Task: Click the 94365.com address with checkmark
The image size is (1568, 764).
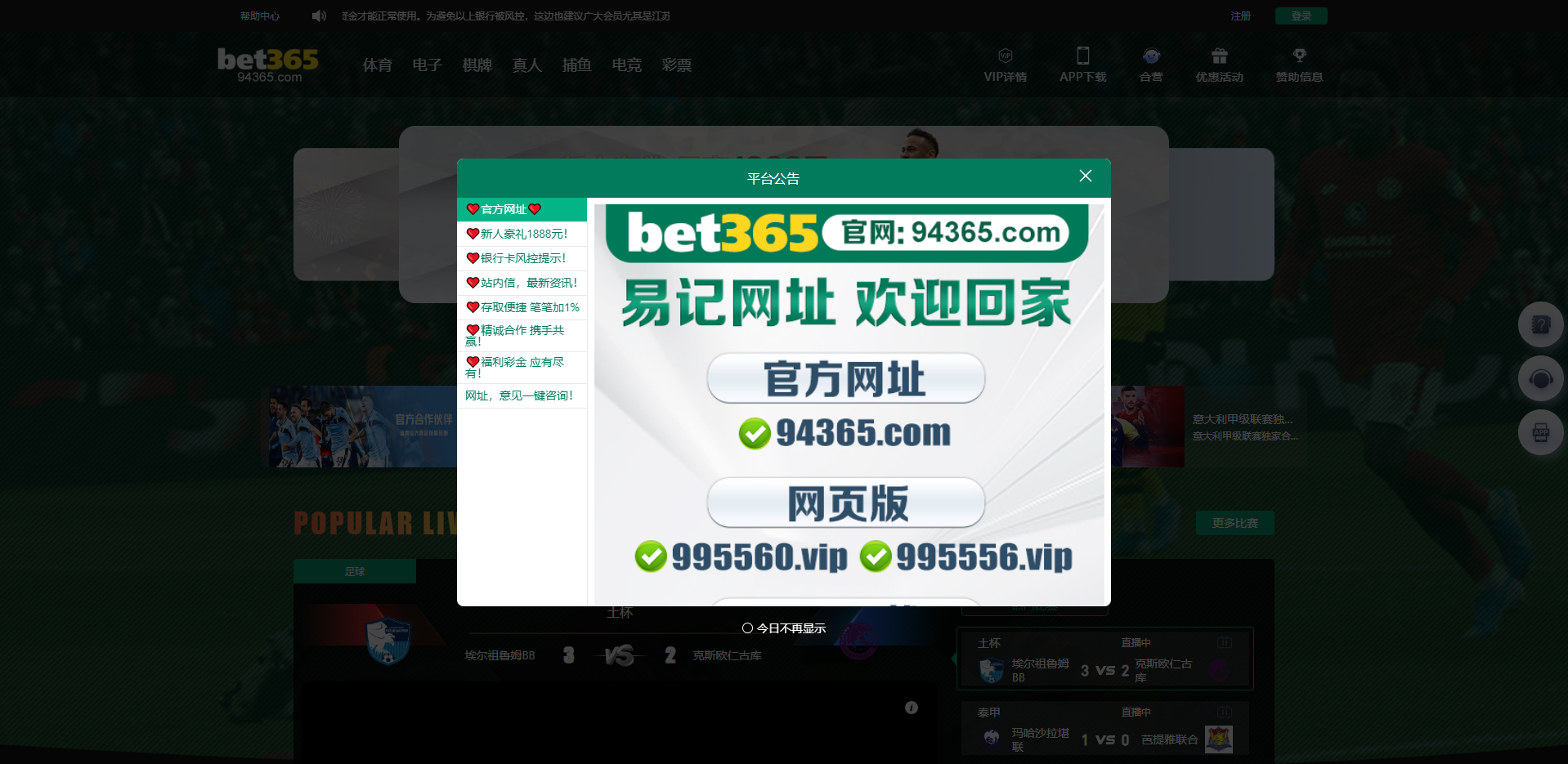Action: (x=845, y=433)
